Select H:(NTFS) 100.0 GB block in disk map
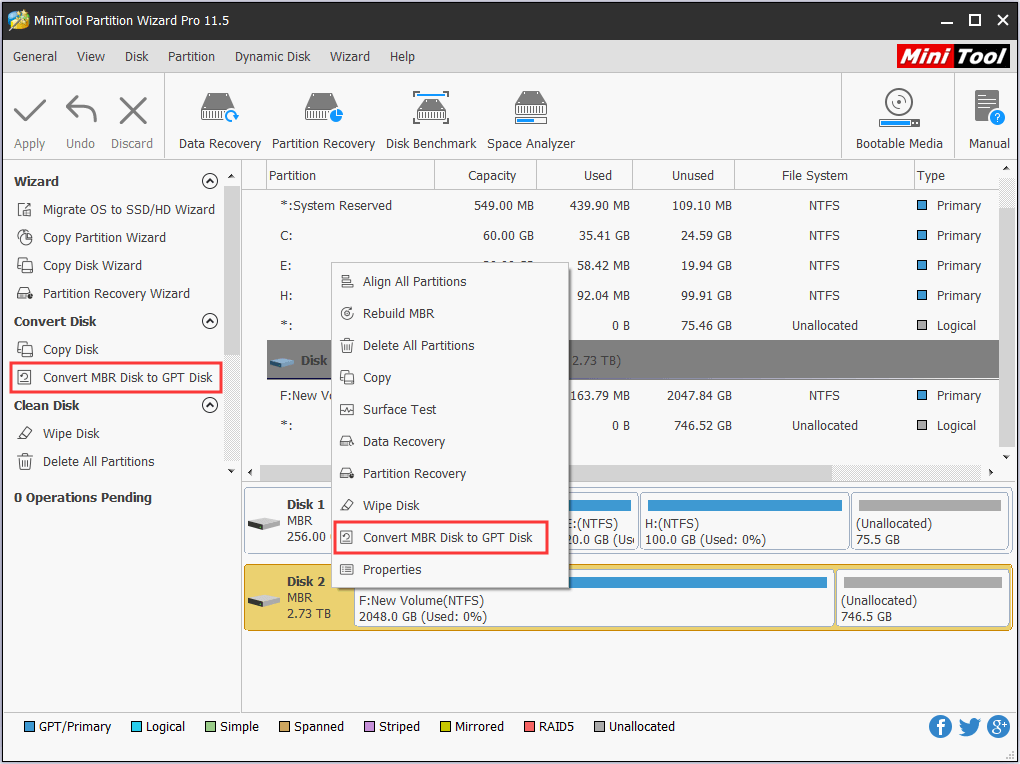The width and height of the screenshot is (1020, 764). (745, 523)
